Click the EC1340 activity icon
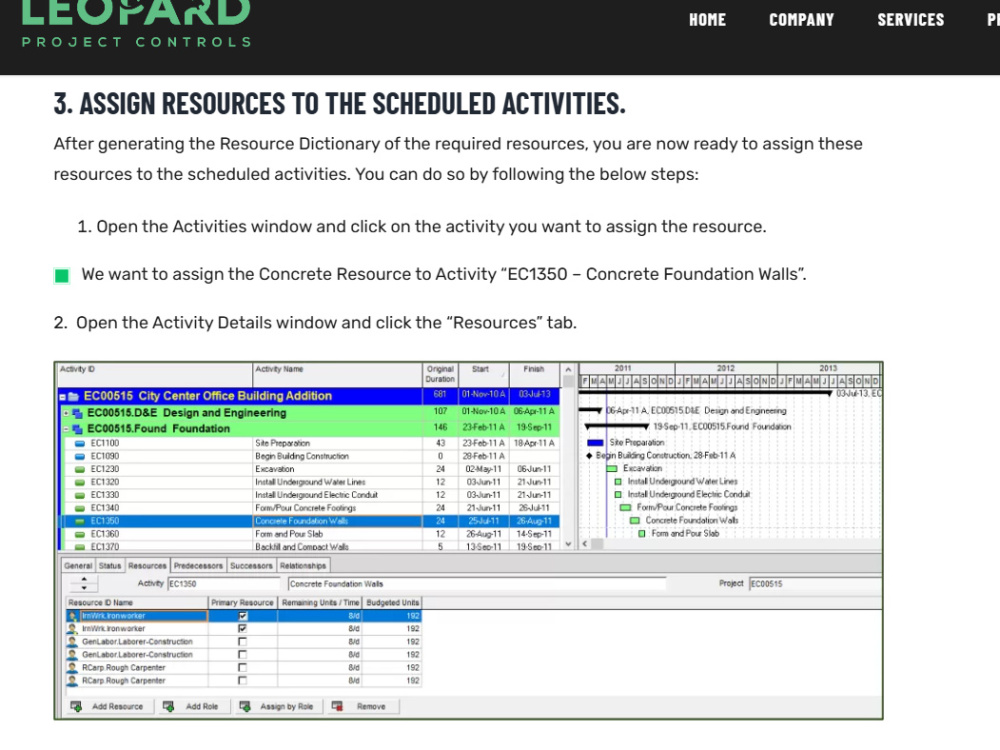1000x750 pixels. pyautogui.click(x=80, y=508)
